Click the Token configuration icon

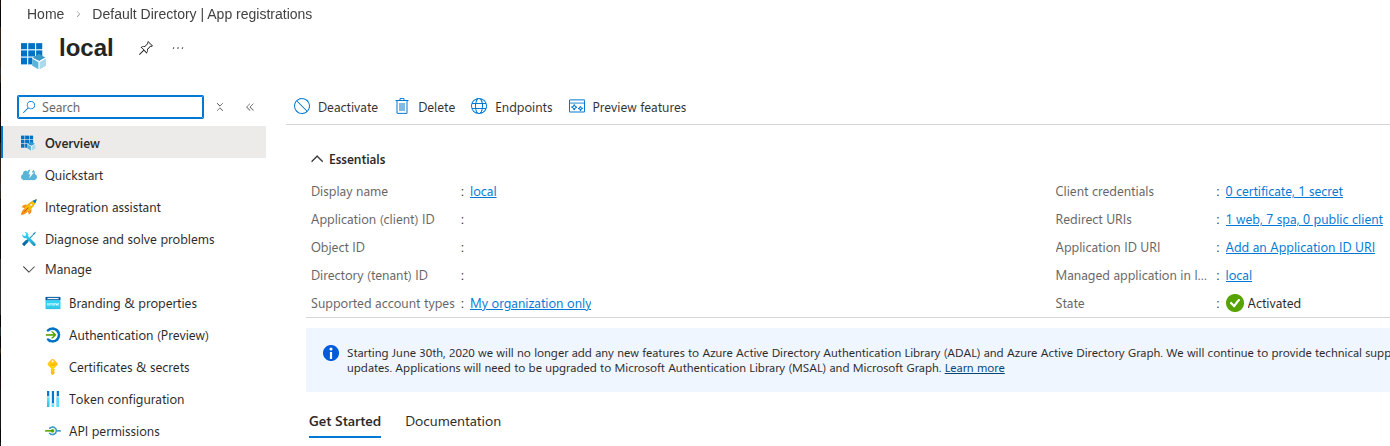53,399
